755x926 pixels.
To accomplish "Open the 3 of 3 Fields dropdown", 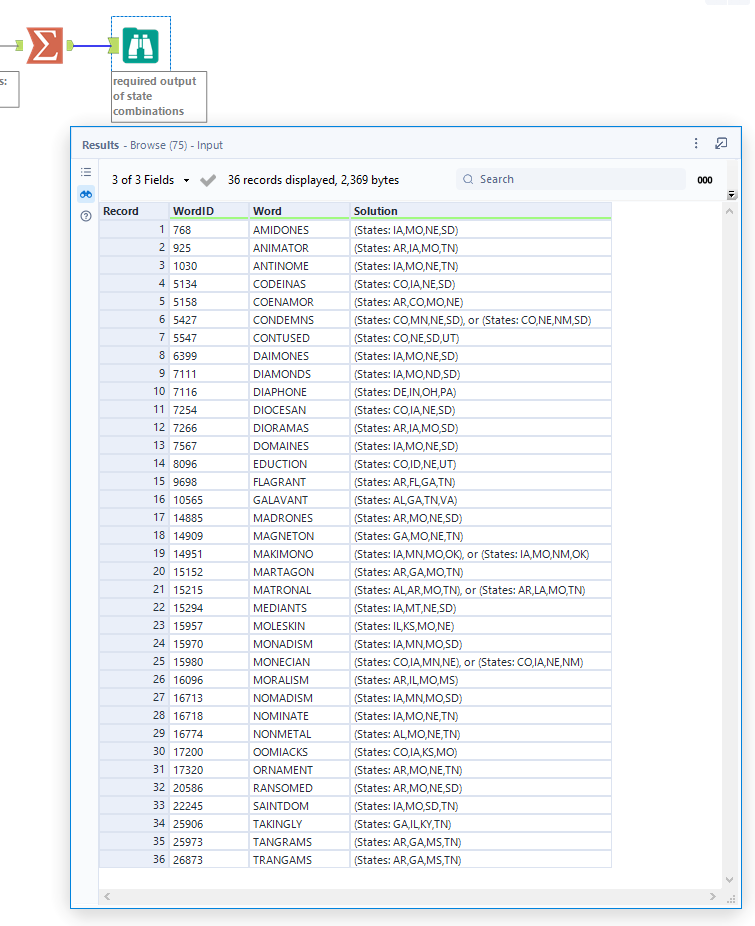I will [151, 180].
